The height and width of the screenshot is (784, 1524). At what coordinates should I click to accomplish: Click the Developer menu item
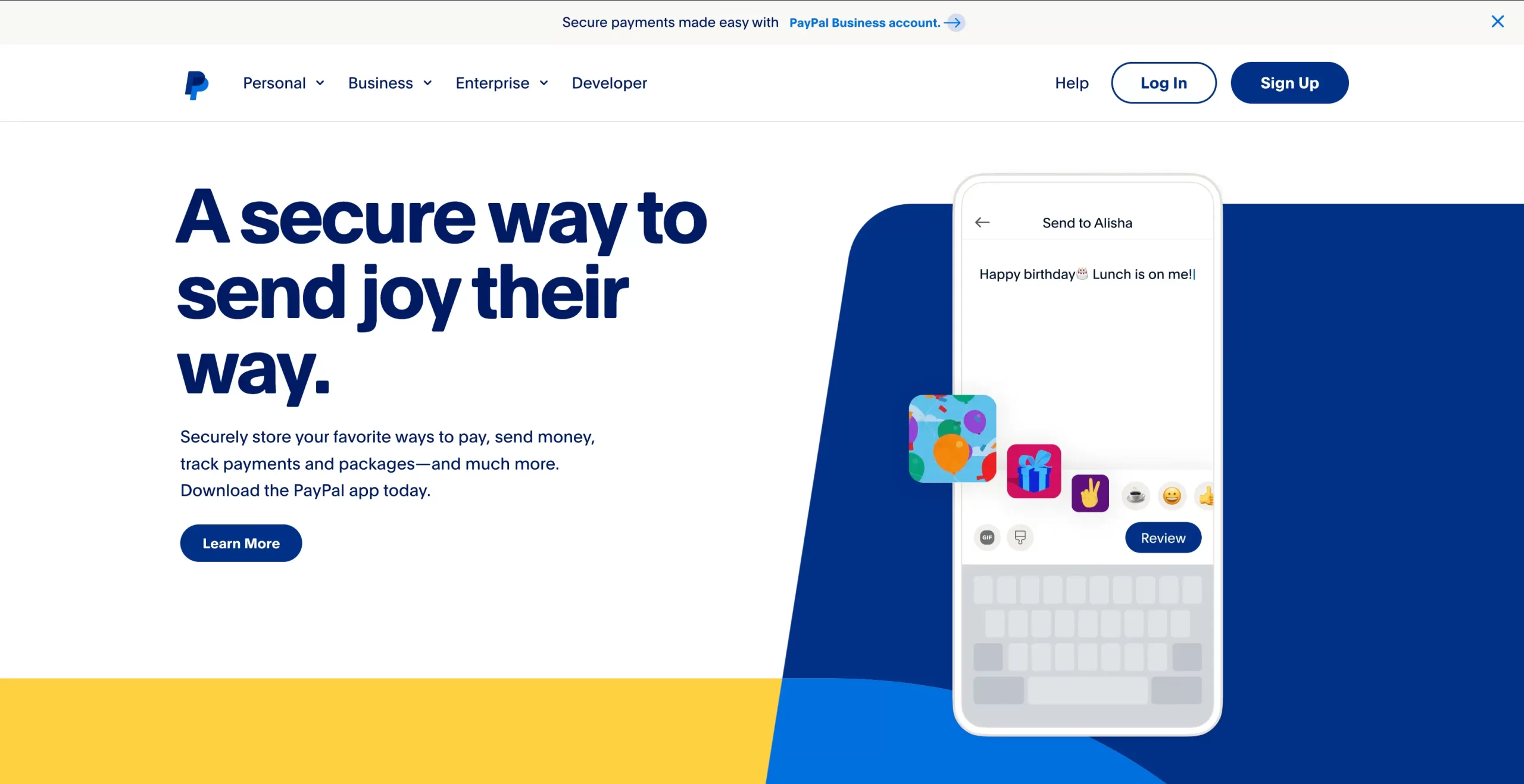609,82
